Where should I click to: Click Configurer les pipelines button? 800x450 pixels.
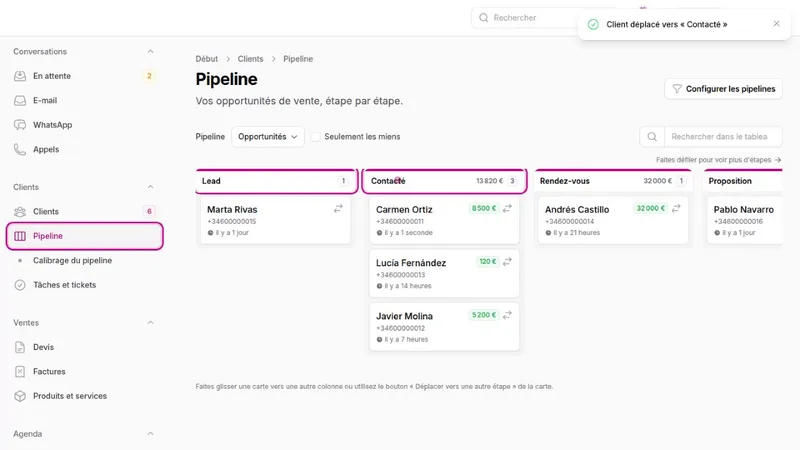tap(723, 89)
